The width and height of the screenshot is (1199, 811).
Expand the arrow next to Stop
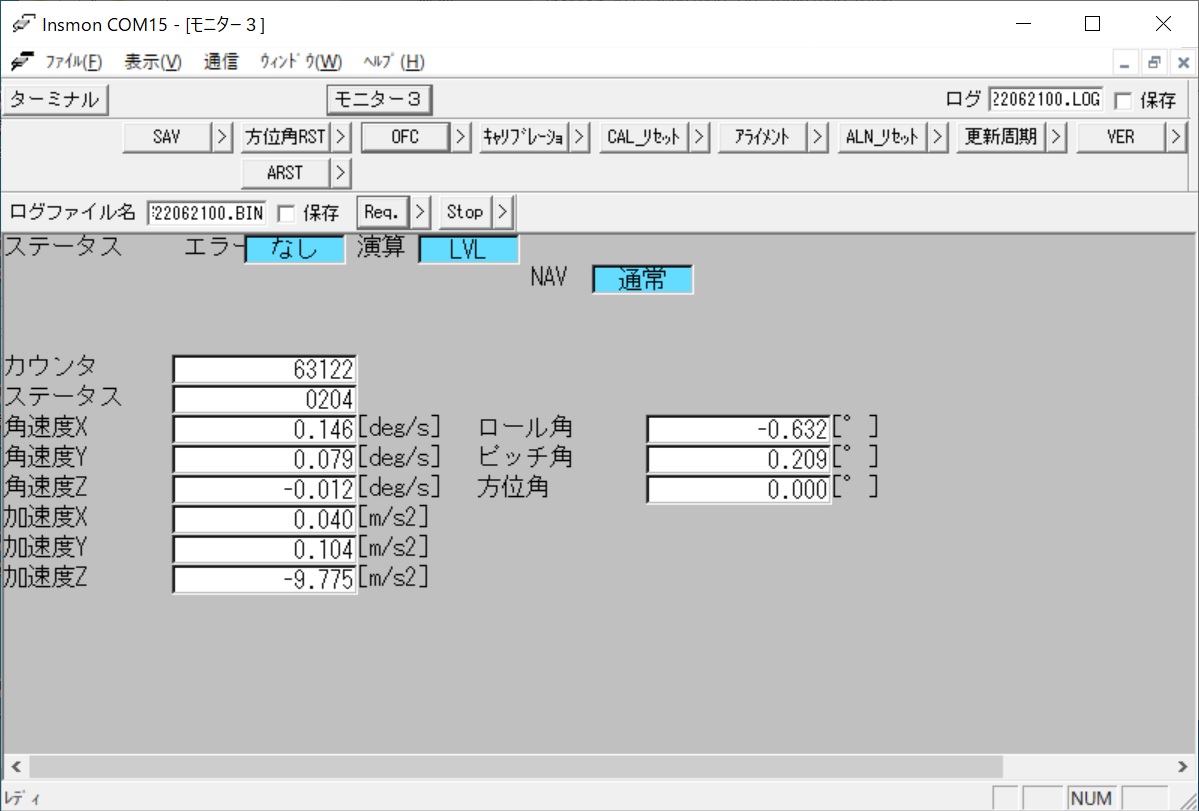[x=503, y=212]
